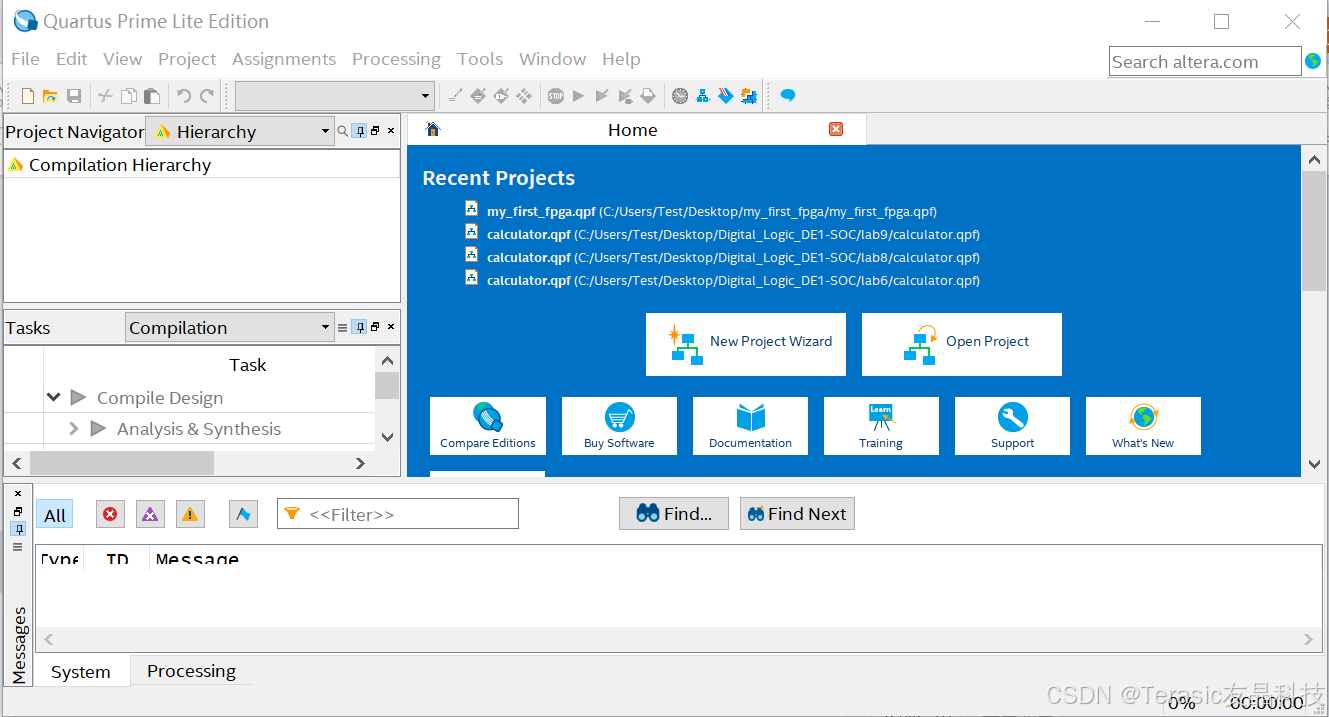Expand the Analysis & Synthesis task
This screenshot has width=1329, height=717.
click(73, 429)
